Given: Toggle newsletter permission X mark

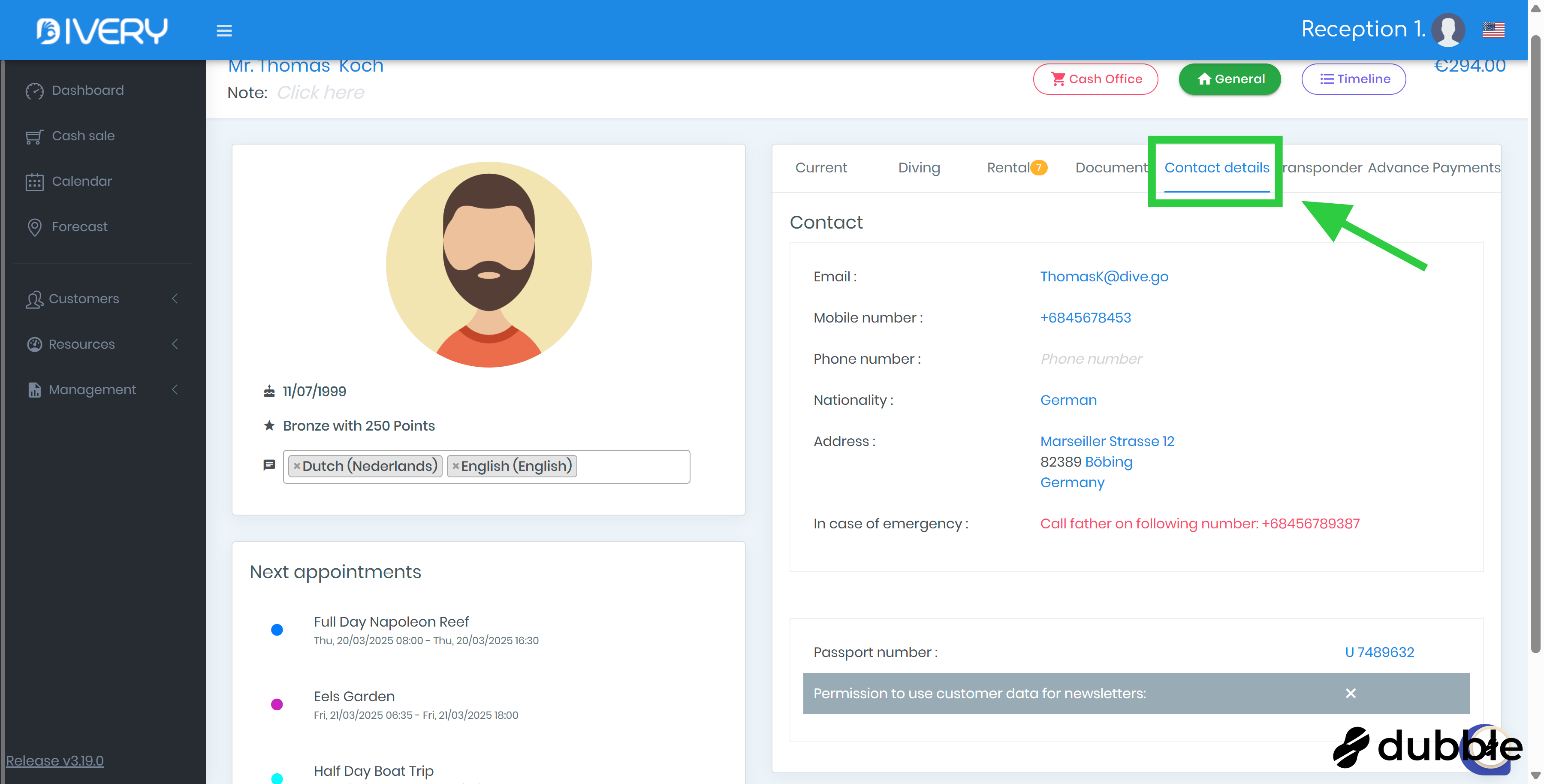Looking at the screenshot, I should pyautogui.click(x=1351, y=694).
